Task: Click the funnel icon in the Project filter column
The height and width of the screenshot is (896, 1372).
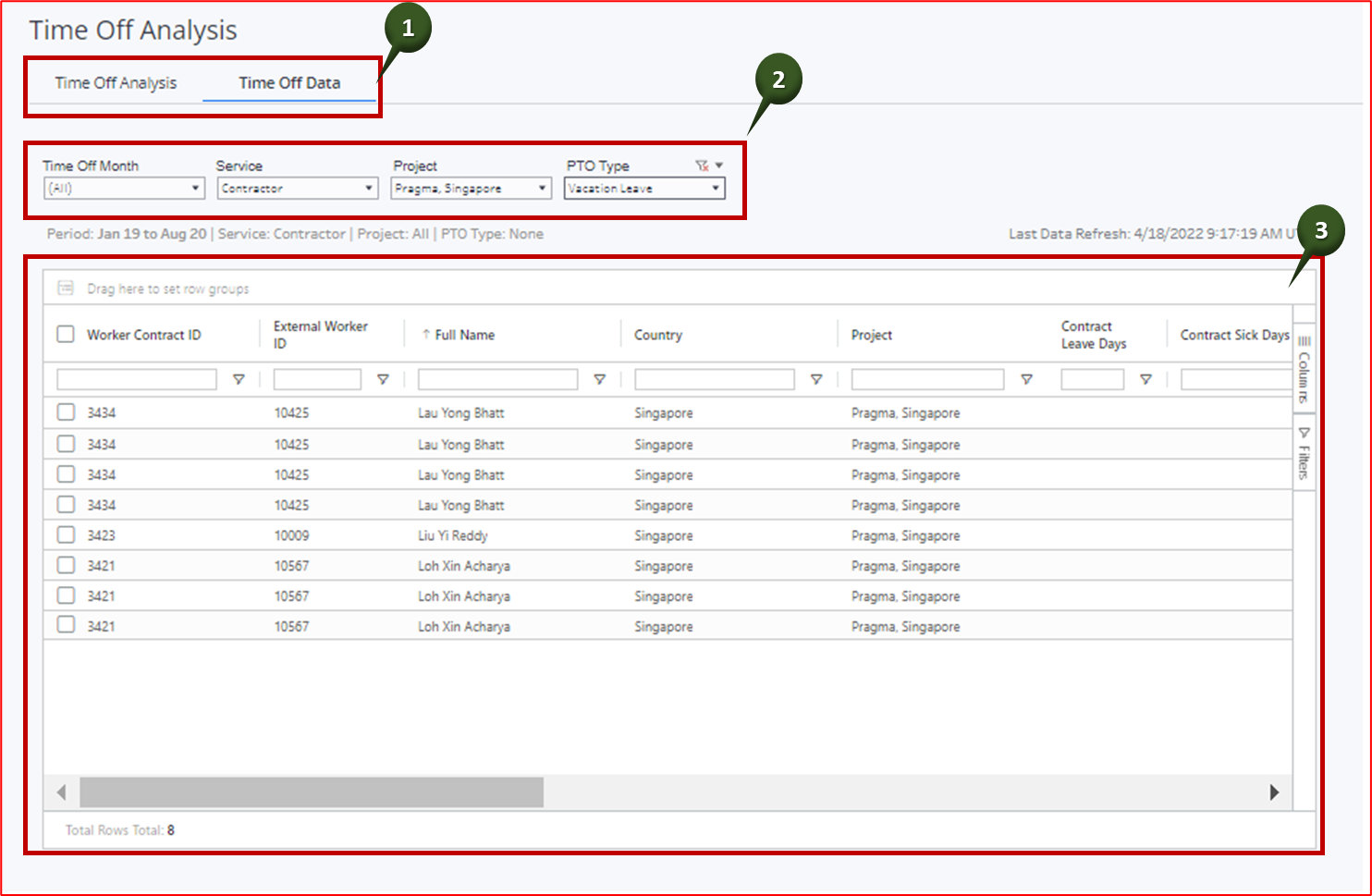Action: point(1027,378)
